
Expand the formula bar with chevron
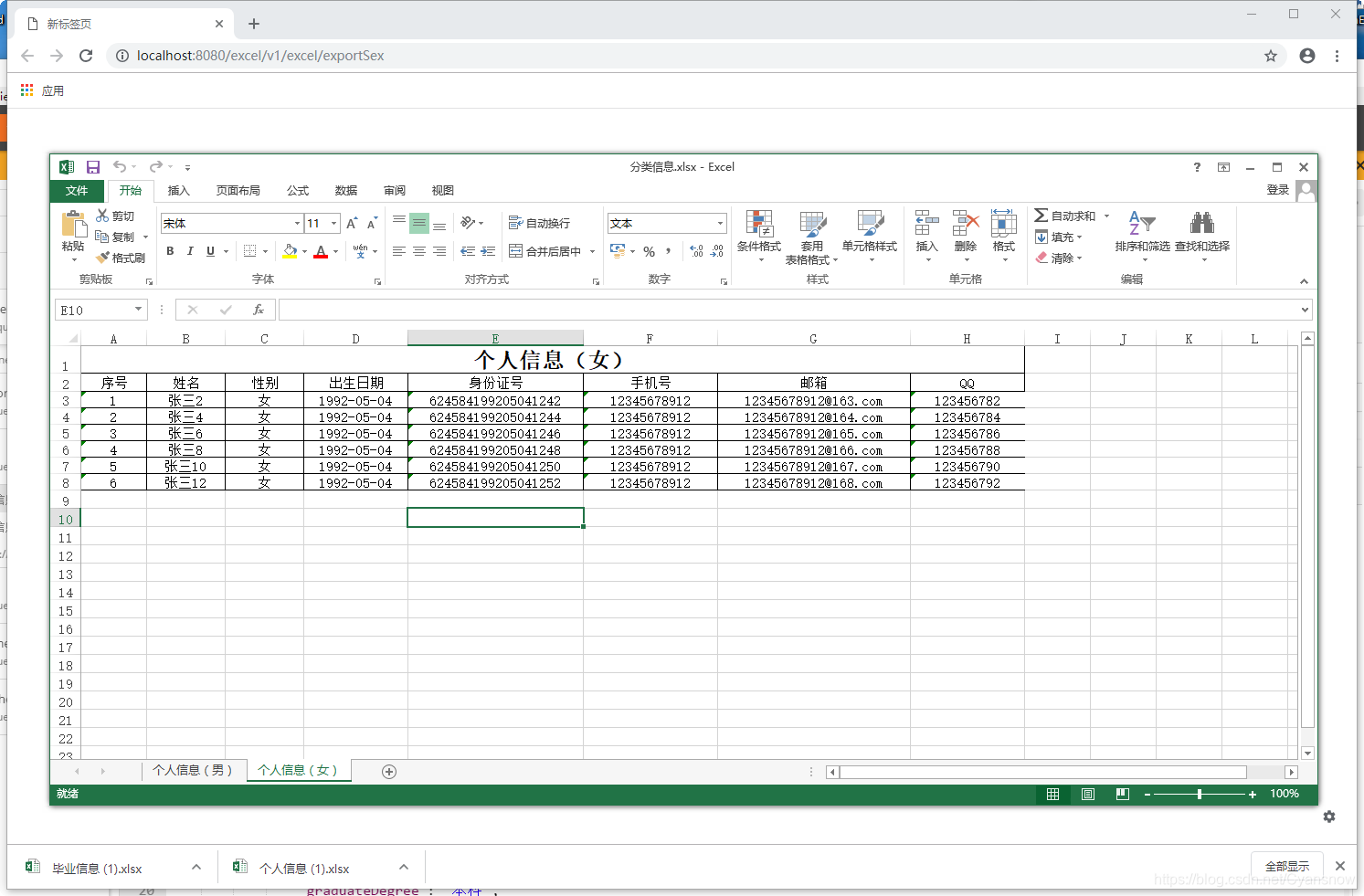(x=1305, y=310)
